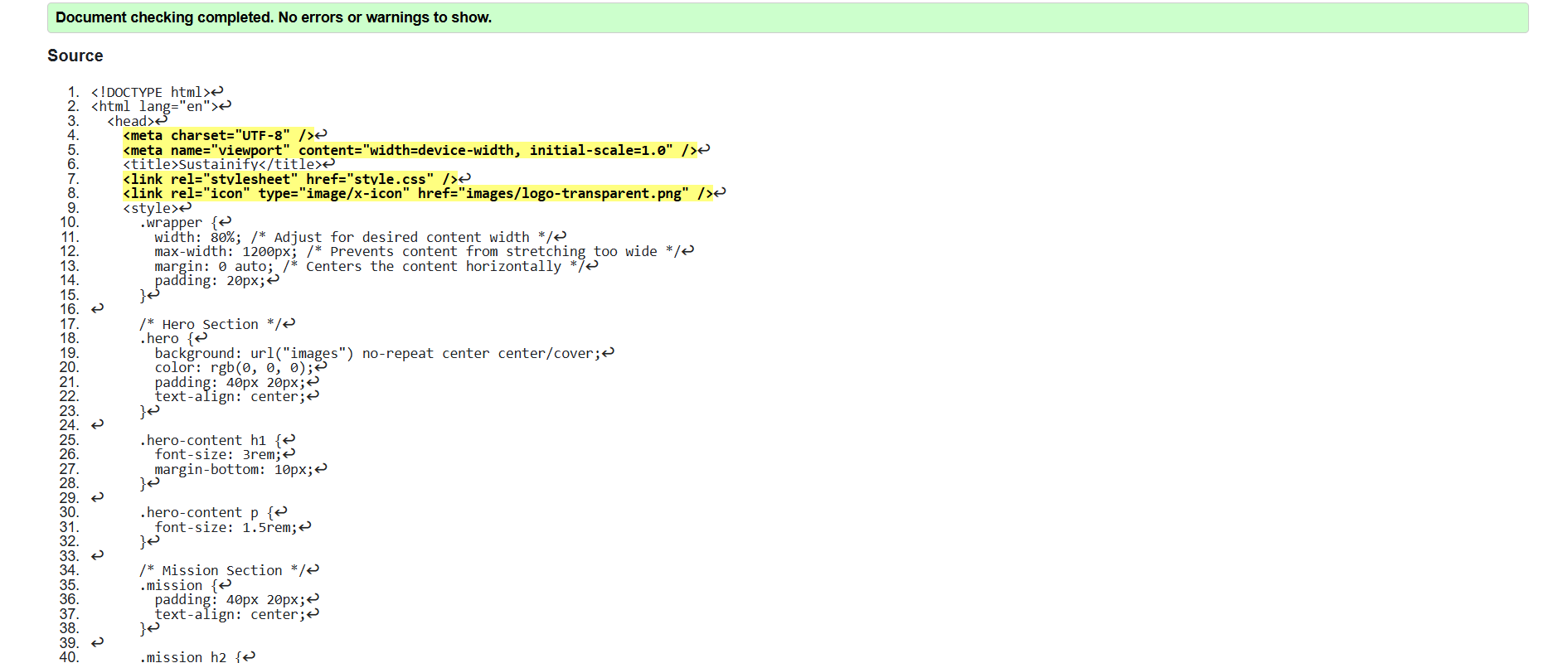Select the meta charset UTF-8 line
Image resolution: width=1568 pixels, height=663 pixels.
225,135
